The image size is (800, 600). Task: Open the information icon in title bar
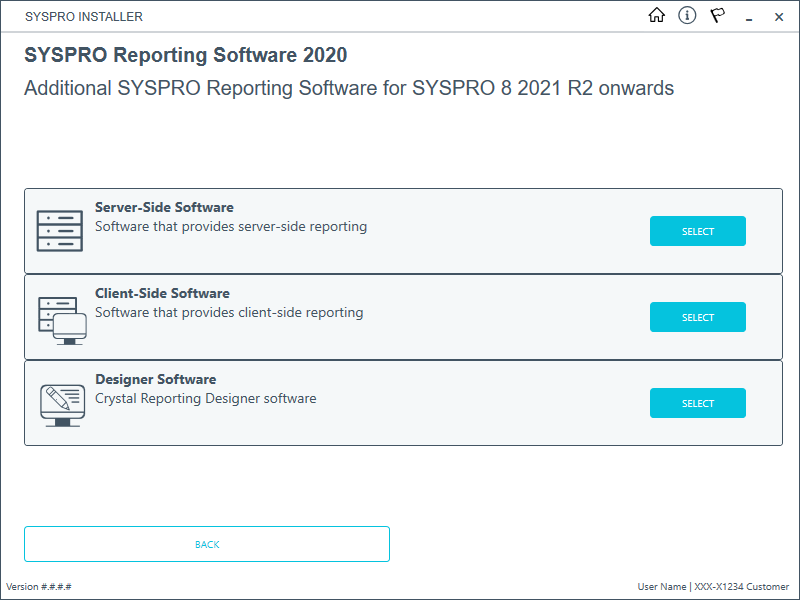coord(687,16)
